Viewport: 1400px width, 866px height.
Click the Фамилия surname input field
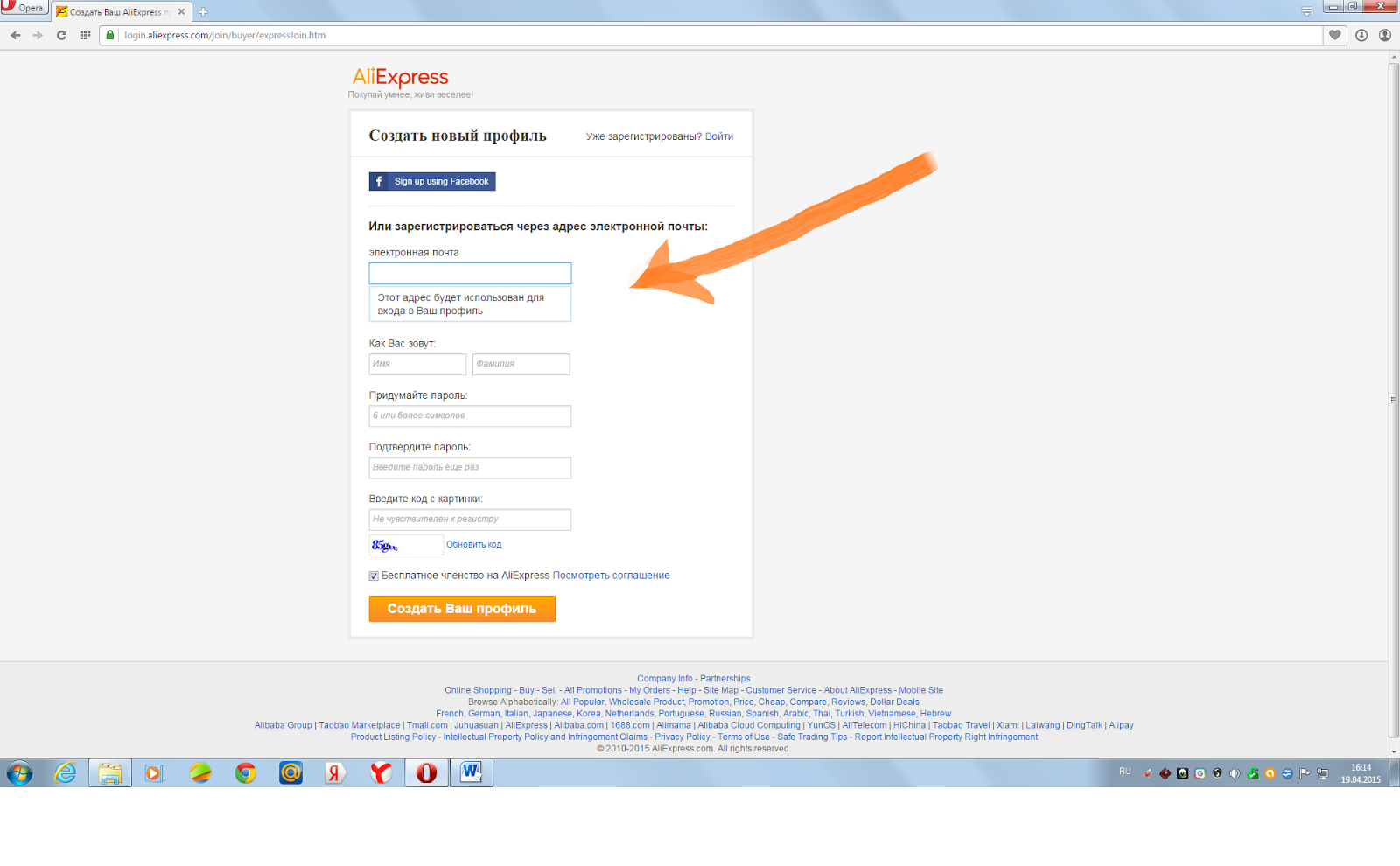pos(521,364)
